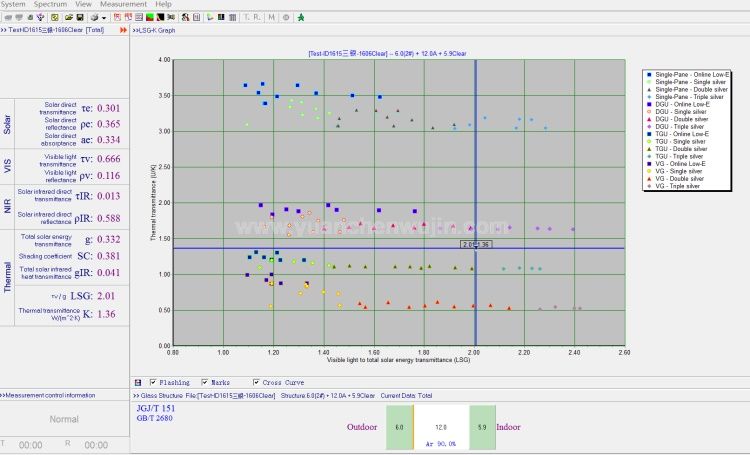Click the DGU - Double silver legend entry
The width and height of the screenshot is (750, 455).
(677, 119)
